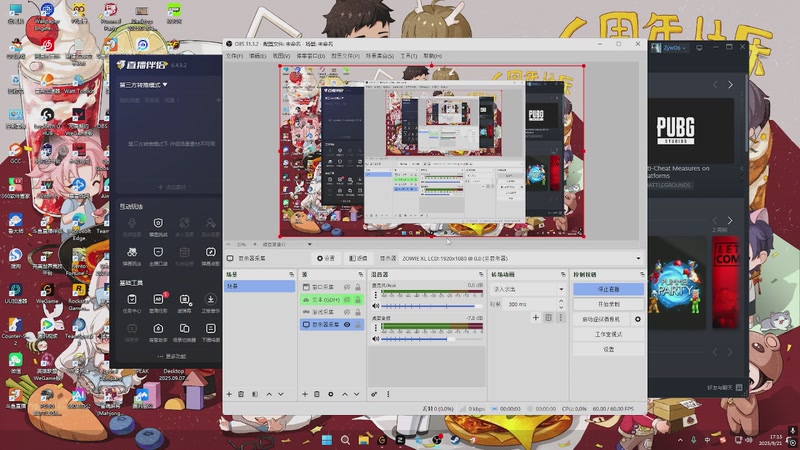Open 场景集合(S) menu in OBS

tap(380, 56)
